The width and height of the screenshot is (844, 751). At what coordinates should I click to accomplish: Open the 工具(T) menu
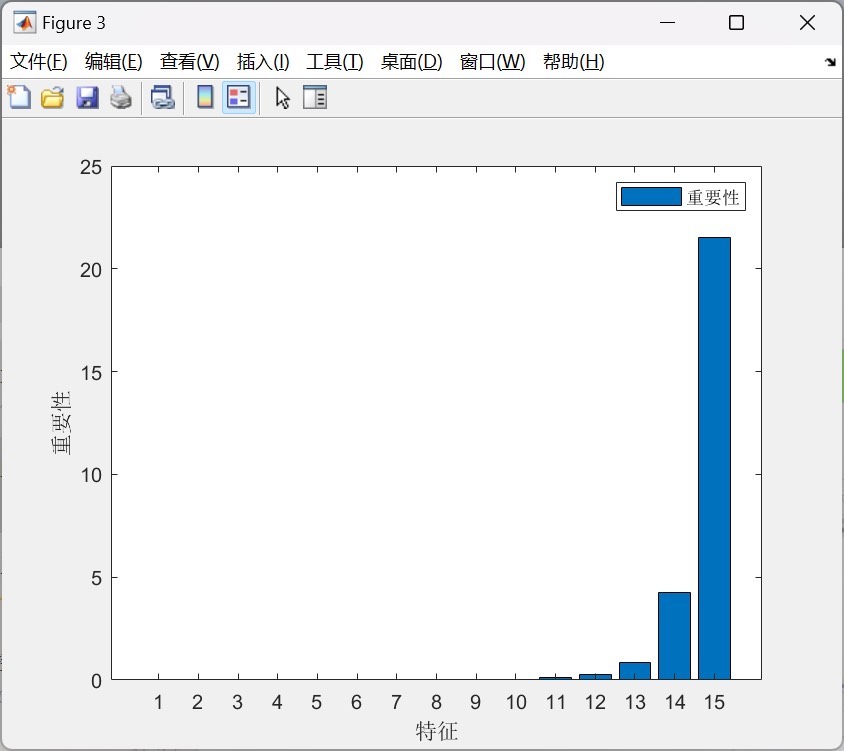click(335, 62)
